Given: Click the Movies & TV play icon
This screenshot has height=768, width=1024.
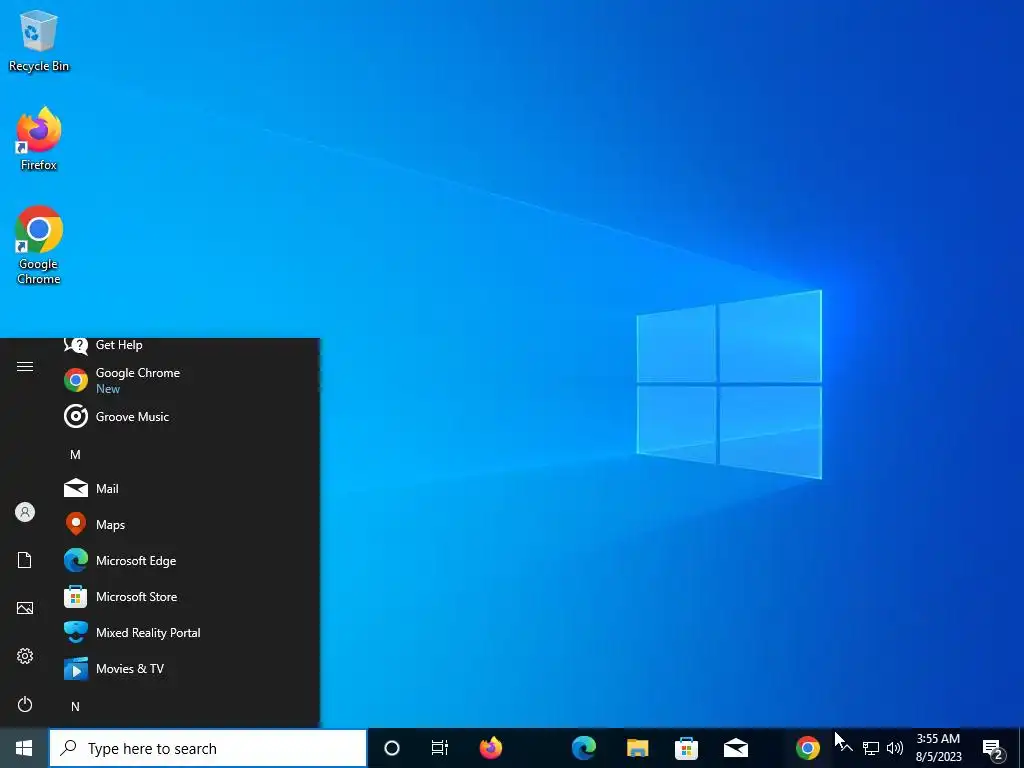Looking at the screenshot, I should (x=76, y=669).
